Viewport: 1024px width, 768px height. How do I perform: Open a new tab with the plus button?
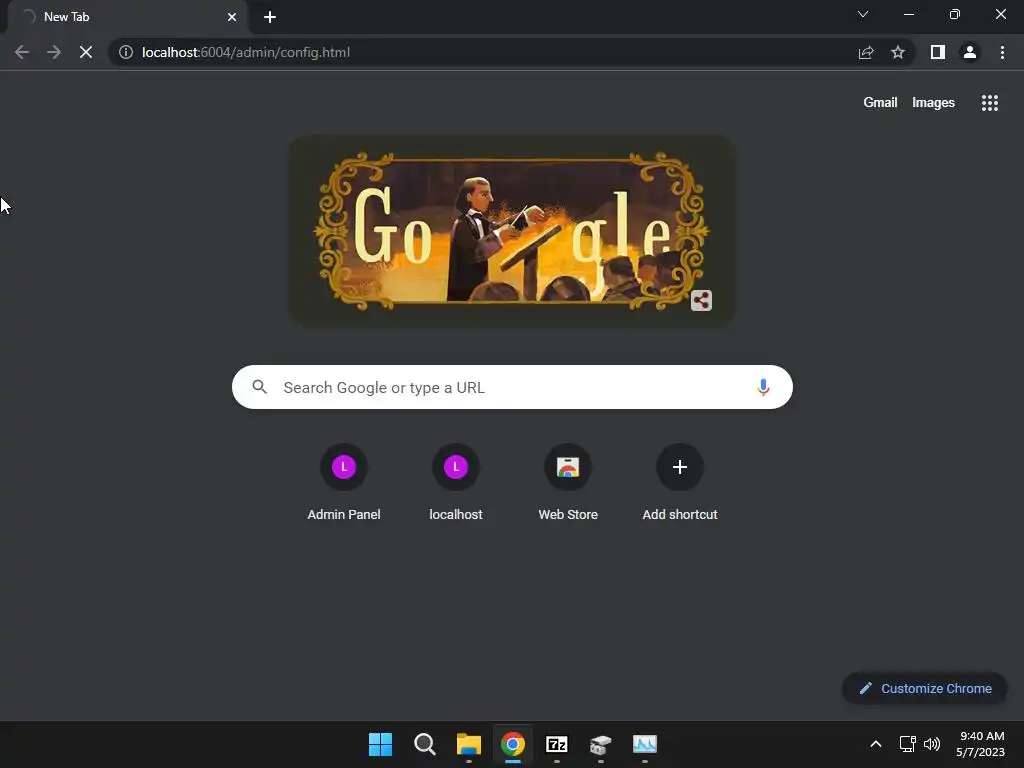[270, 17]
